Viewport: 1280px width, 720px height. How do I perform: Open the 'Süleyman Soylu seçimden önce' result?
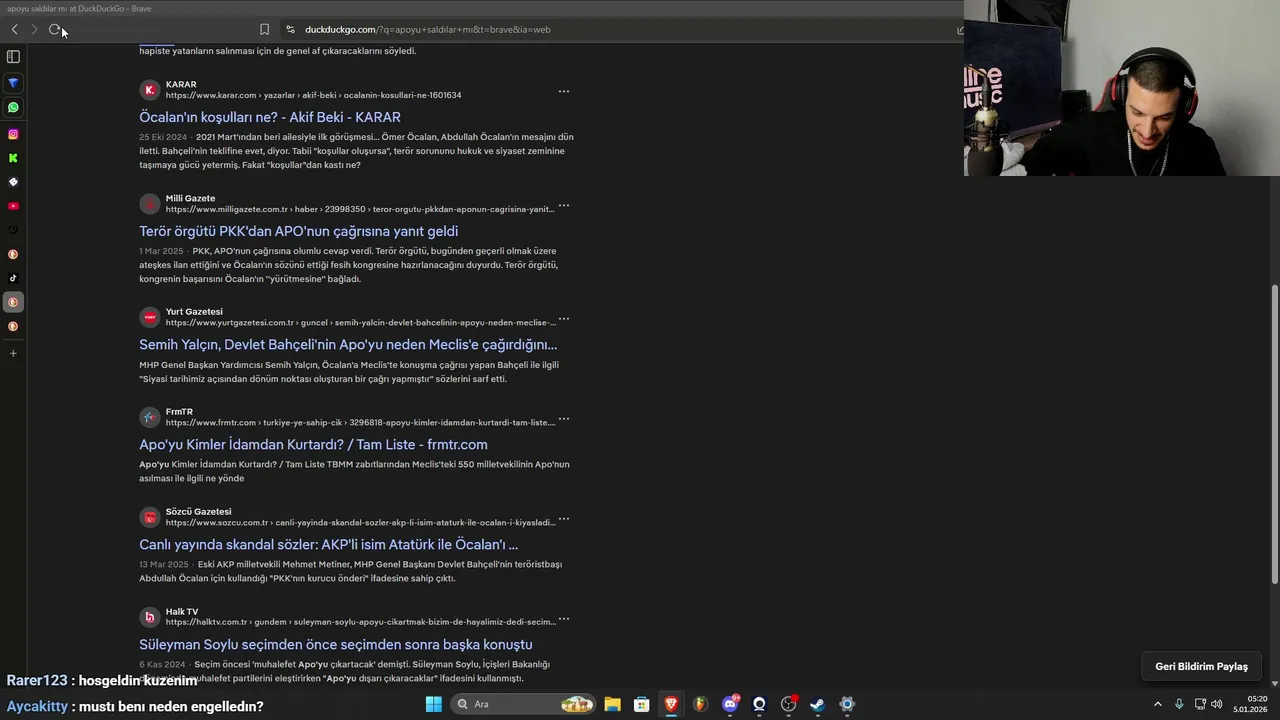tap(335, 645)
